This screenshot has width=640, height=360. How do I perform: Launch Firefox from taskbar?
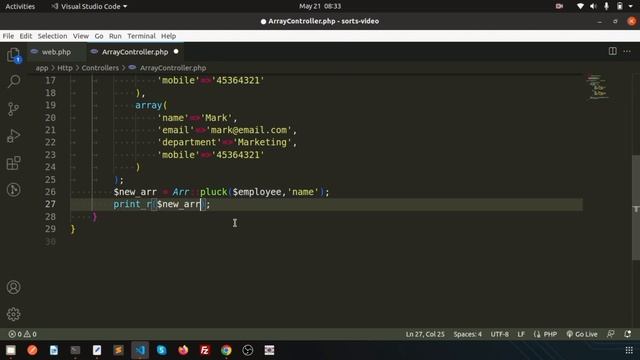[x=183, y=350]
